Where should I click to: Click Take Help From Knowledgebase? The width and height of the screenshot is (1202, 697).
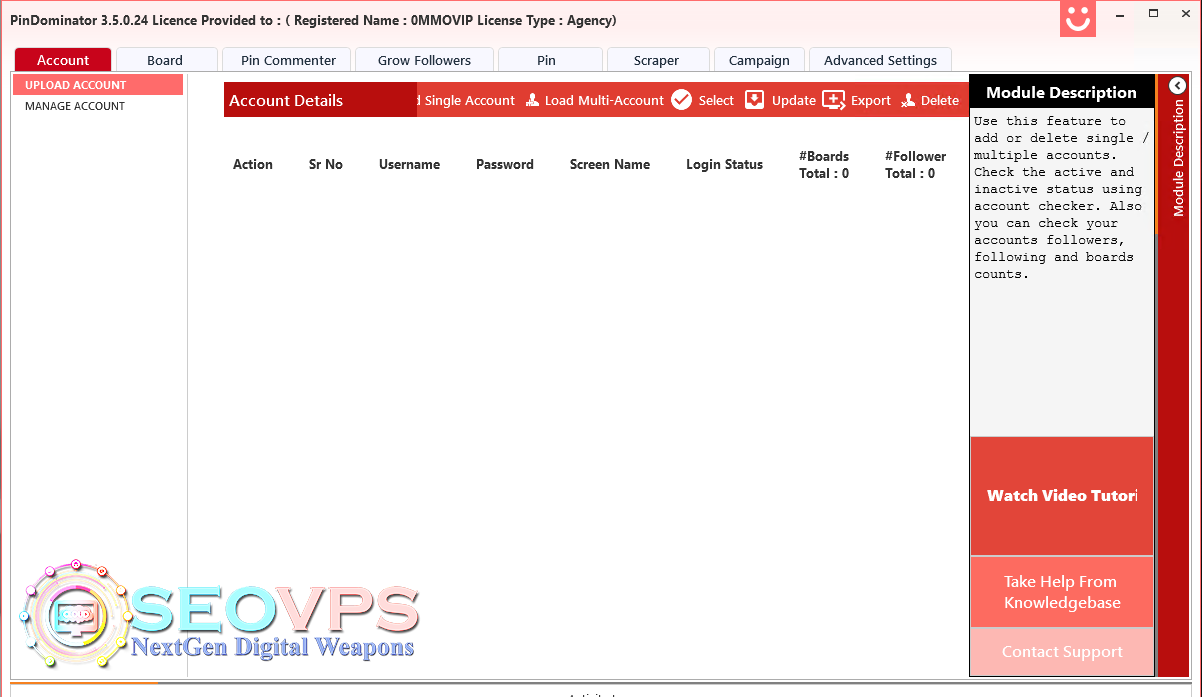pyautogui.click(x=1062, y=592)
